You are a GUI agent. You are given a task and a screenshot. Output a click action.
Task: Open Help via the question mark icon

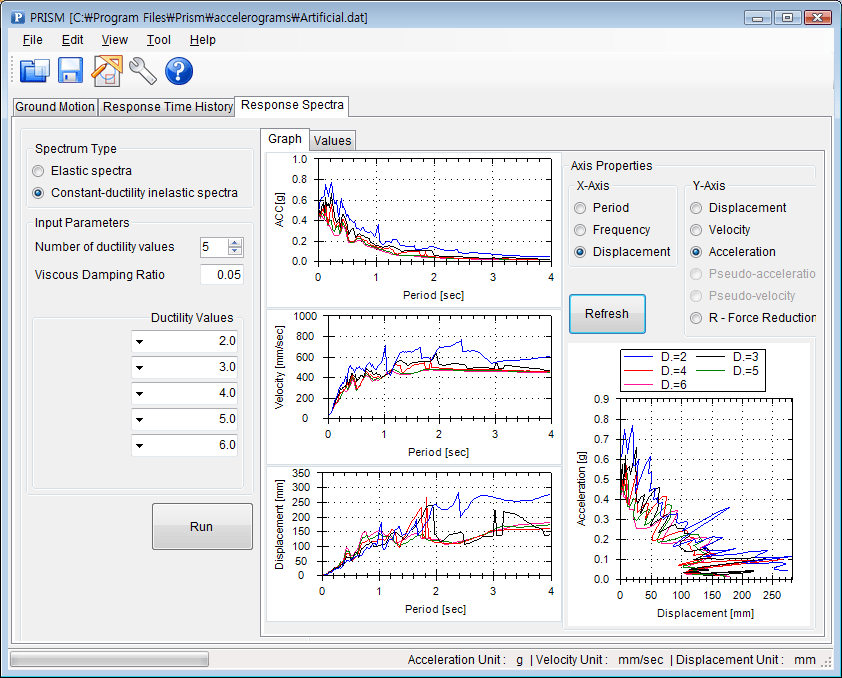[x=178, y=71]
